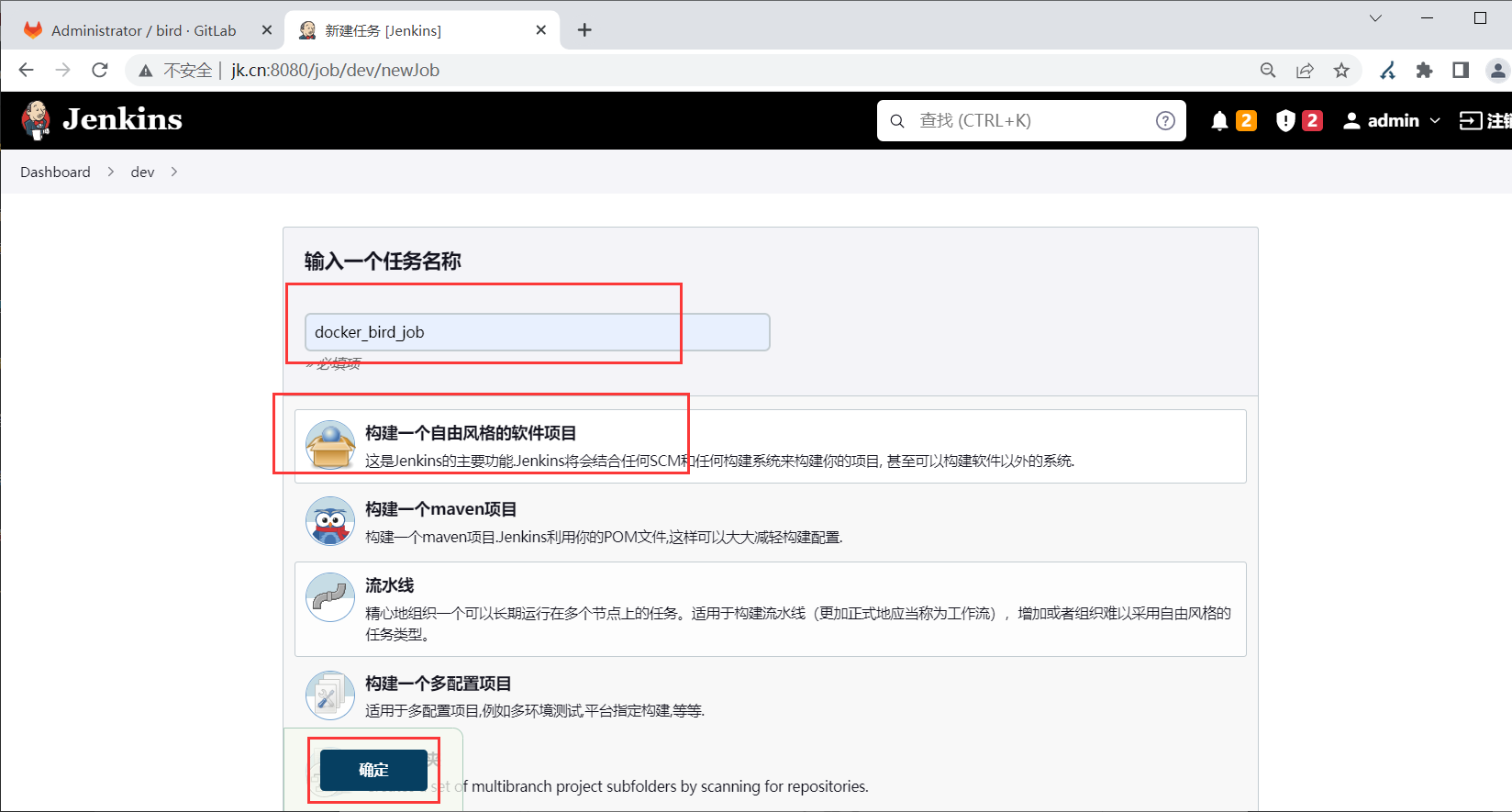This screenshot has height=812, width=1512.
Task: Click the logout 注销 link
Action: (1485, 121)
